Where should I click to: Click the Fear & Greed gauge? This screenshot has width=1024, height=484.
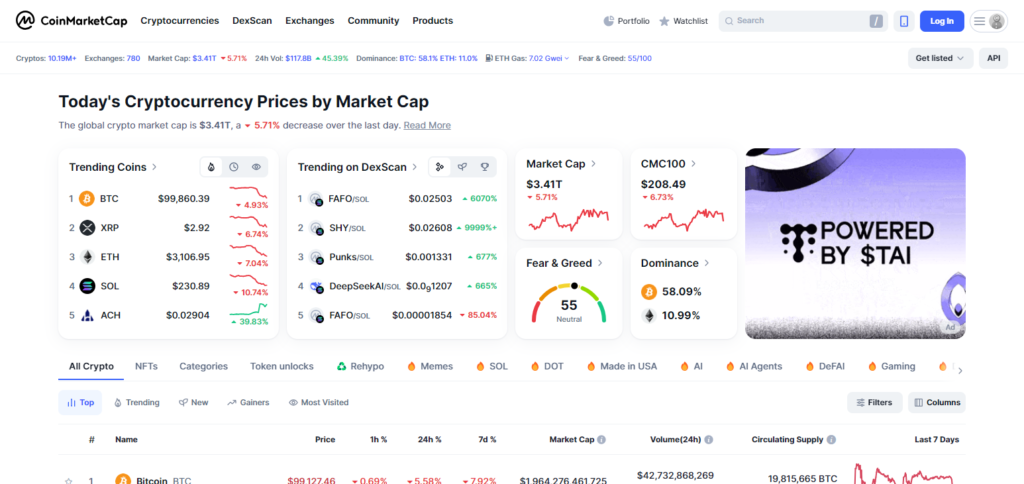(x=569, y=303)
